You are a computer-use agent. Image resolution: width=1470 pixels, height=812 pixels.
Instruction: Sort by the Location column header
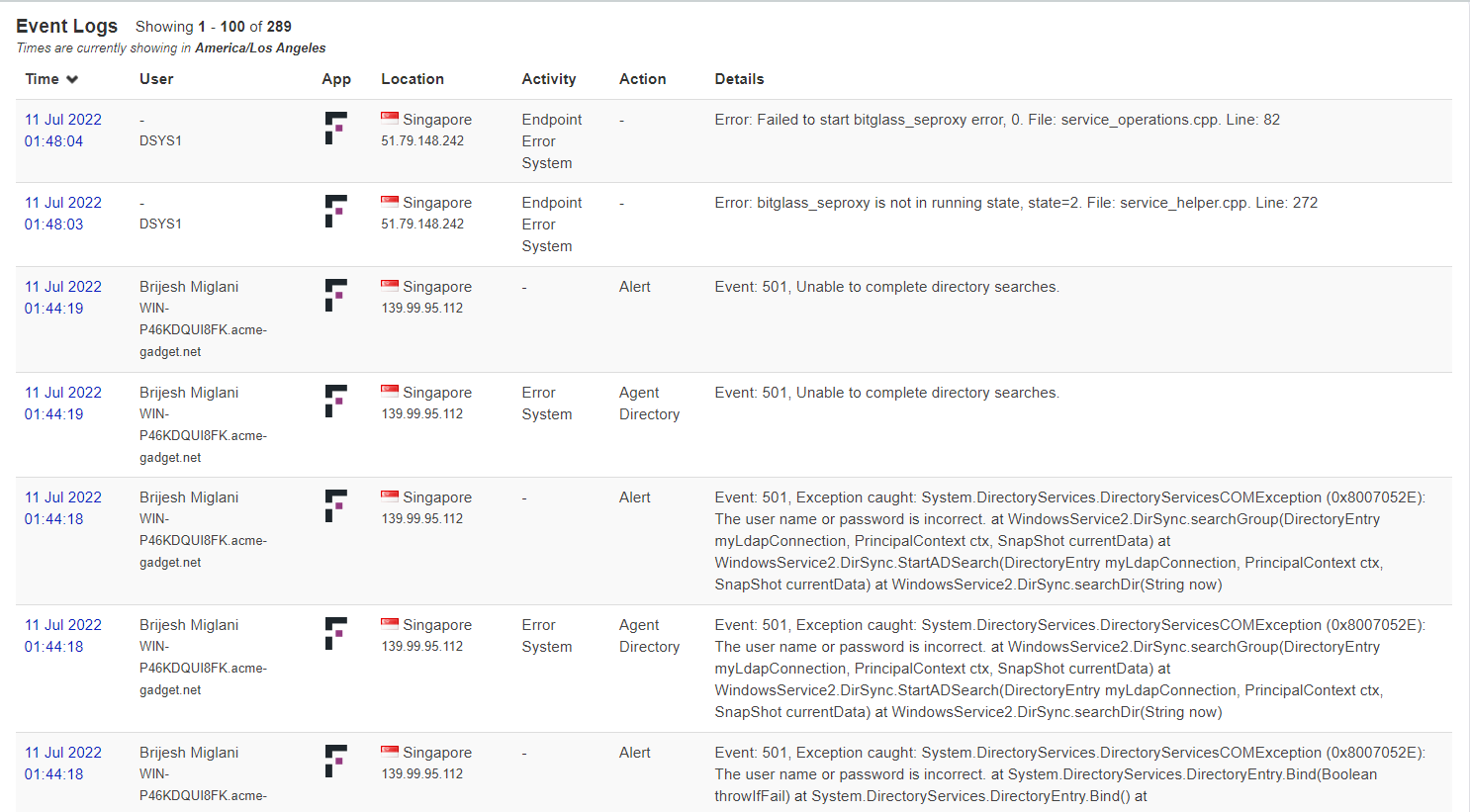coord(413,79)
